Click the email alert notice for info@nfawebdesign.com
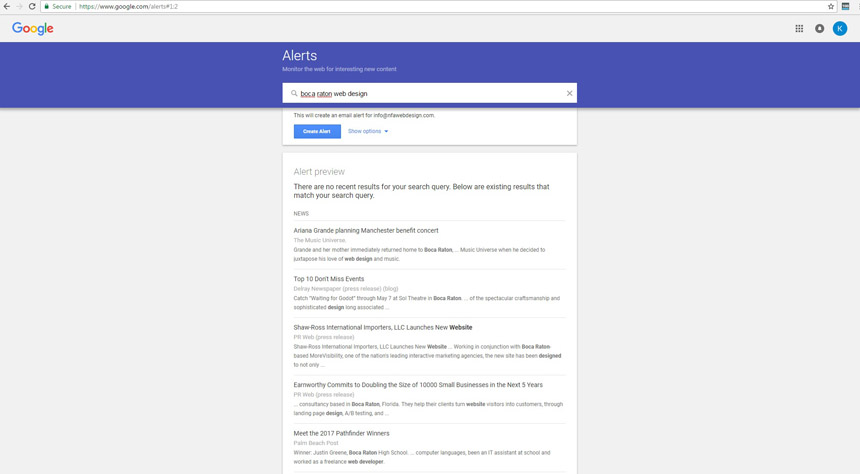 pyautogui.click(x=364, y=115)
